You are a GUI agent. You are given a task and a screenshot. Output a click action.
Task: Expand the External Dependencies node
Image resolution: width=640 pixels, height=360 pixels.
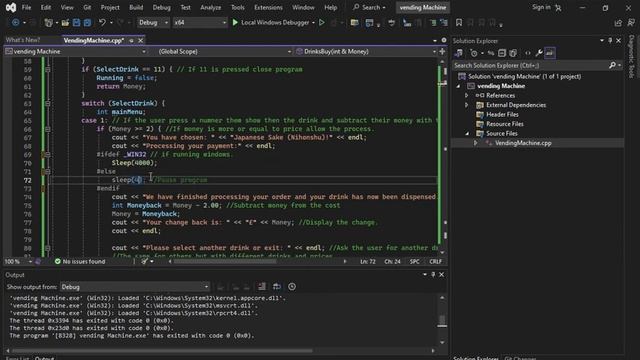coord(467,105)
